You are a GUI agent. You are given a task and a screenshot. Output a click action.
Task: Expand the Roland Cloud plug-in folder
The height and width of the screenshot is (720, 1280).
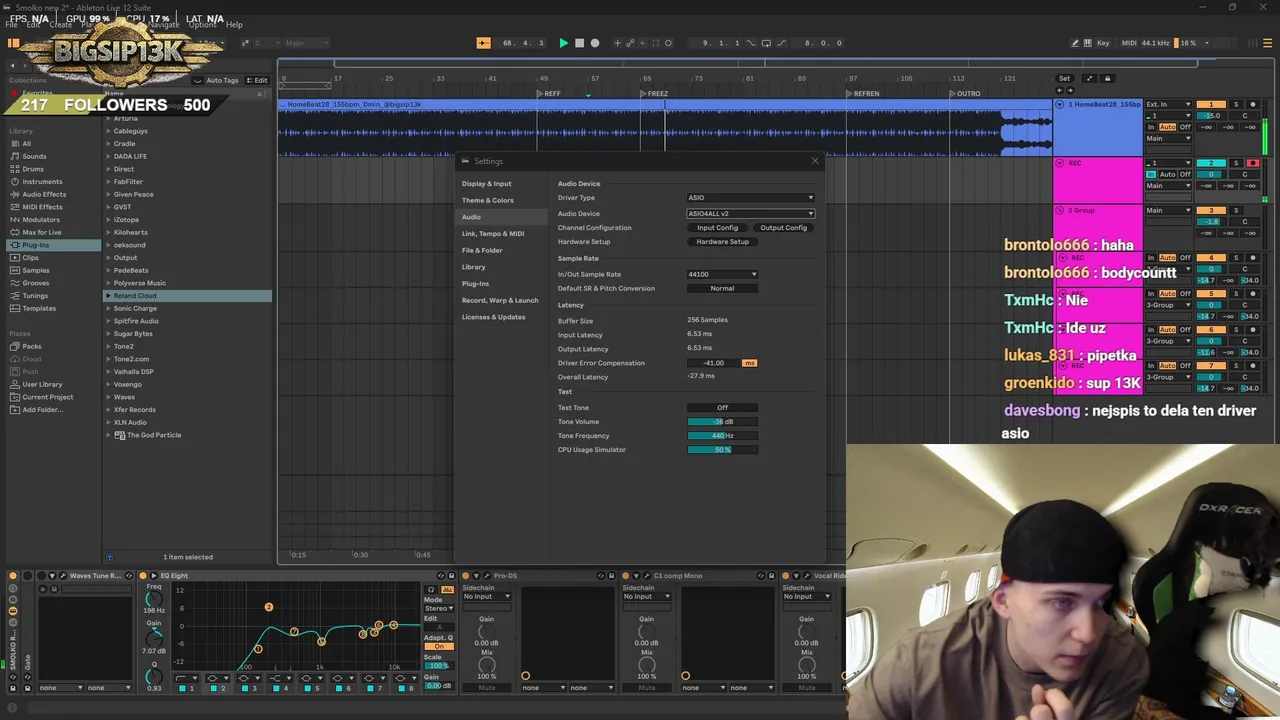coord(108,296)
